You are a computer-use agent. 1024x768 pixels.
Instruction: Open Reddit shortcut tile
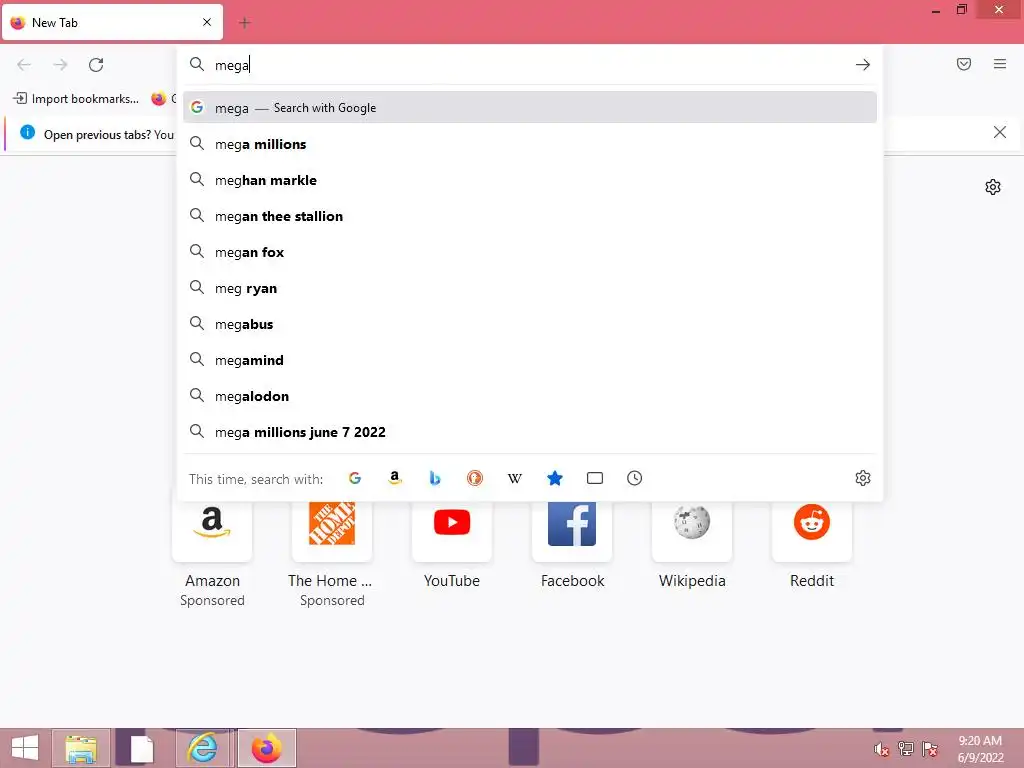coord(812,530)
